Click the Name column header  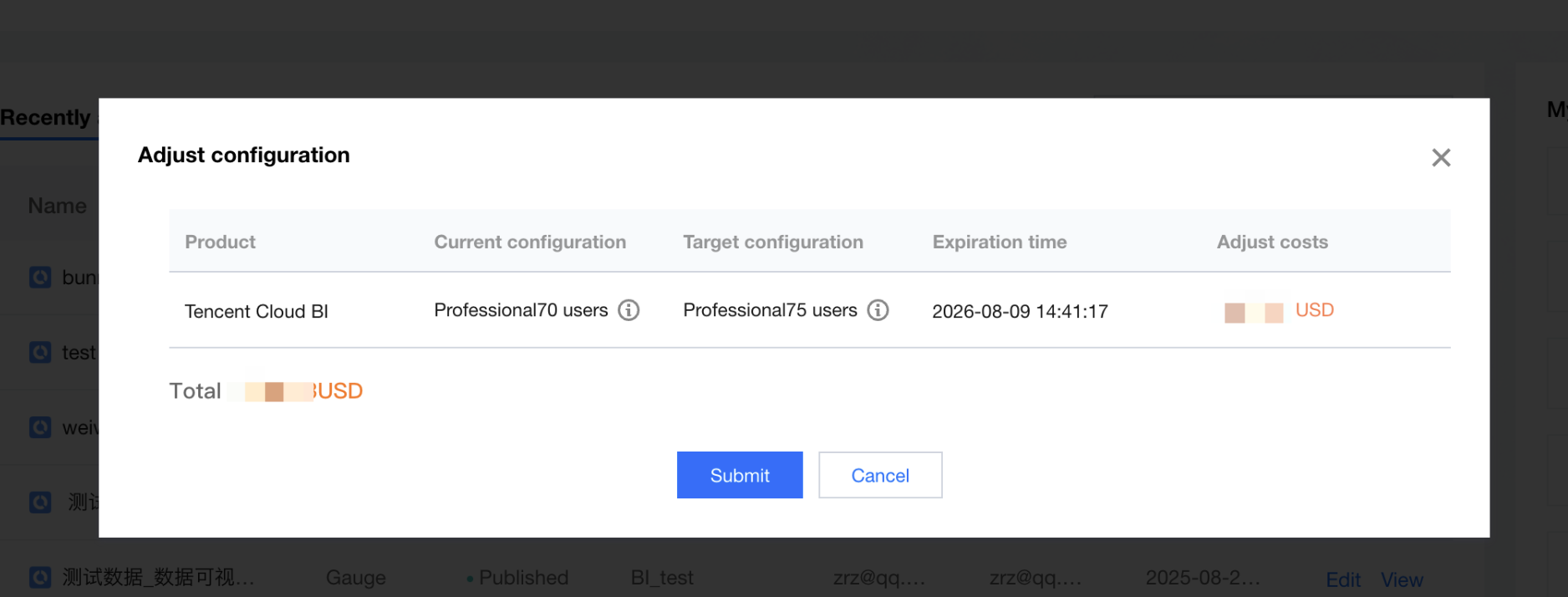[57, 206]
